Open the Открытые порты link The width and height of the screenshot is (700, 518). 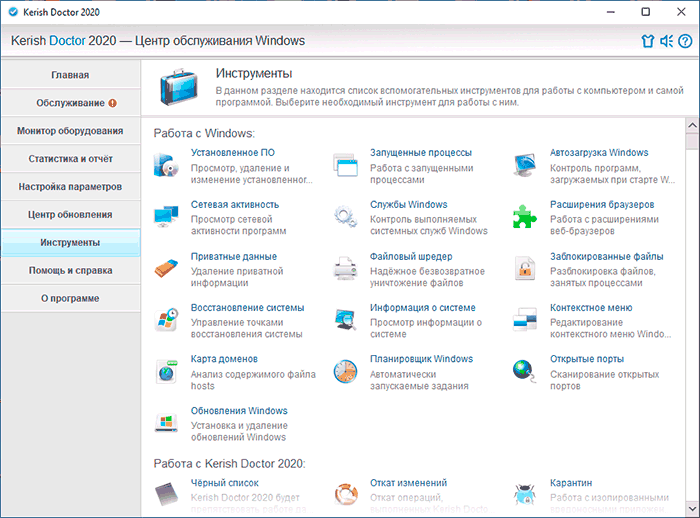[x=587, y=359]
